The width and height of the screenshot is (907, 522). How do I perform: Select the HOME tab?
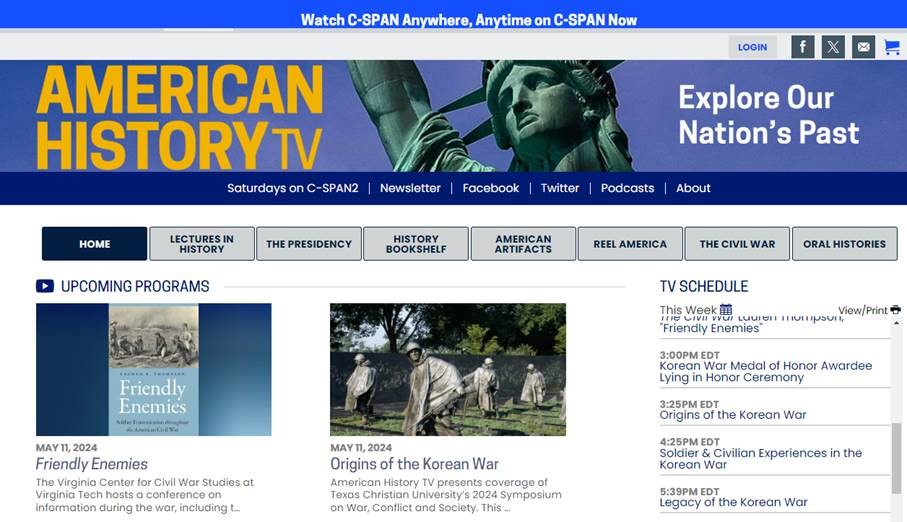tap(94, 244)
